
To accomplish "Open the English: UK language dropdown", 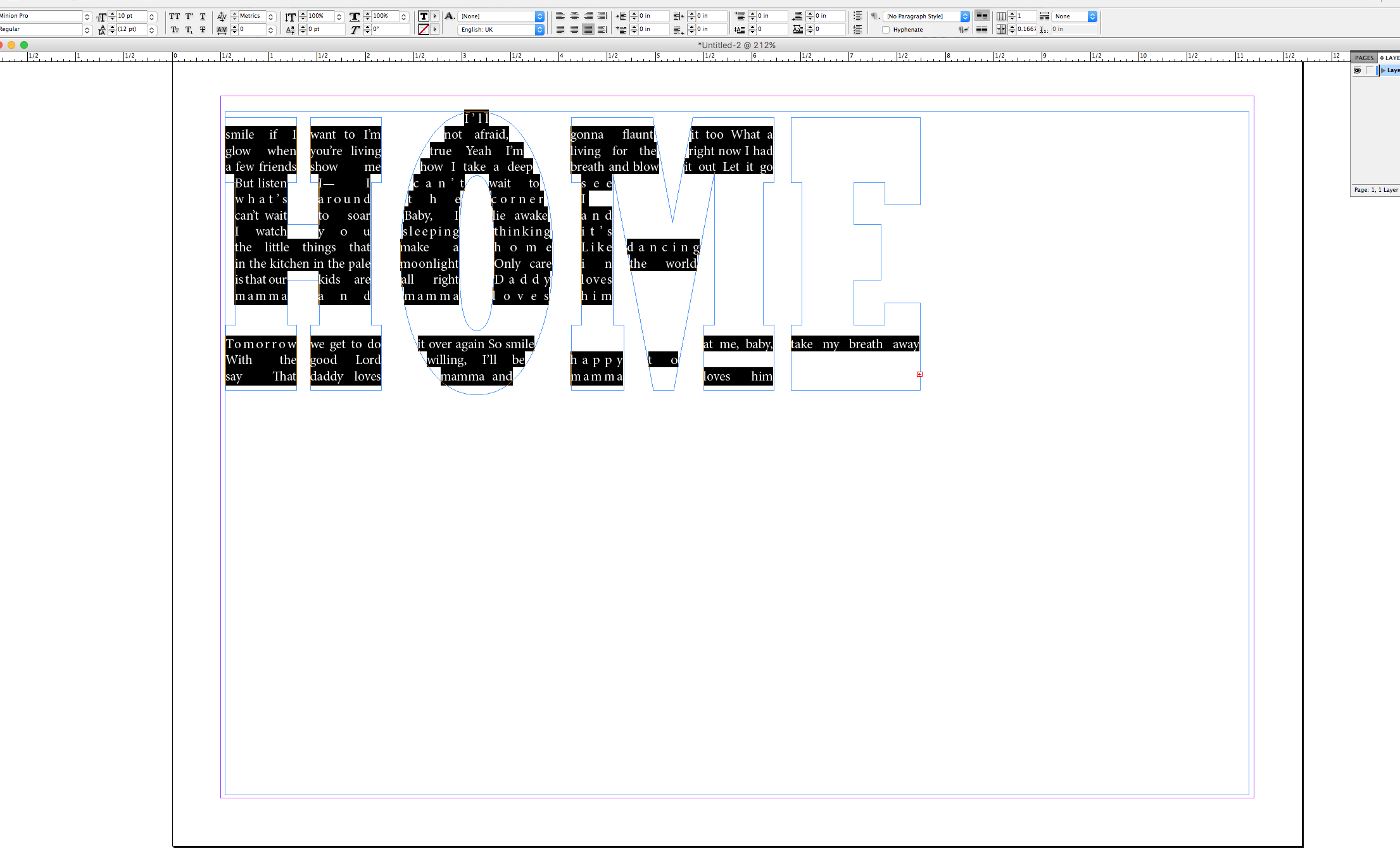I will click(x=539, y=30).
